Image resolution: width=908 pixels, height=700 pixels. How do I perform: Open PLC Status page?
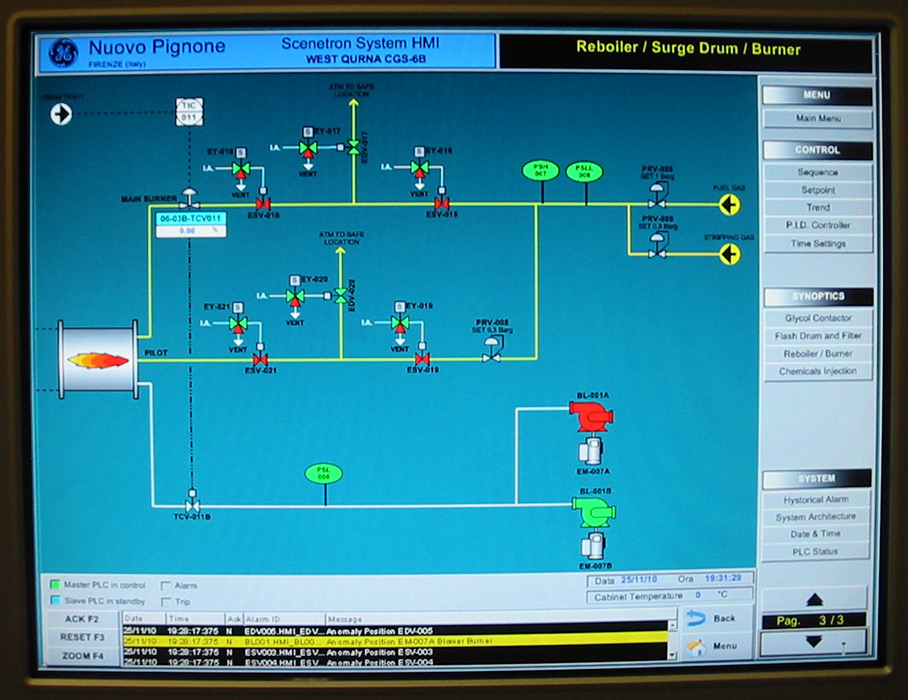pyautogui.click(x=816, y=552)
